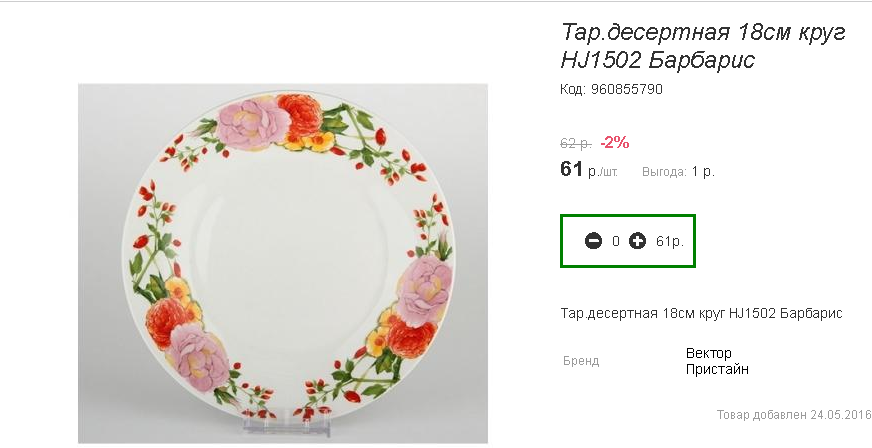Click the product code 960855790
The width and height of the screenshot is (872, 448).
tap(611, 89)
